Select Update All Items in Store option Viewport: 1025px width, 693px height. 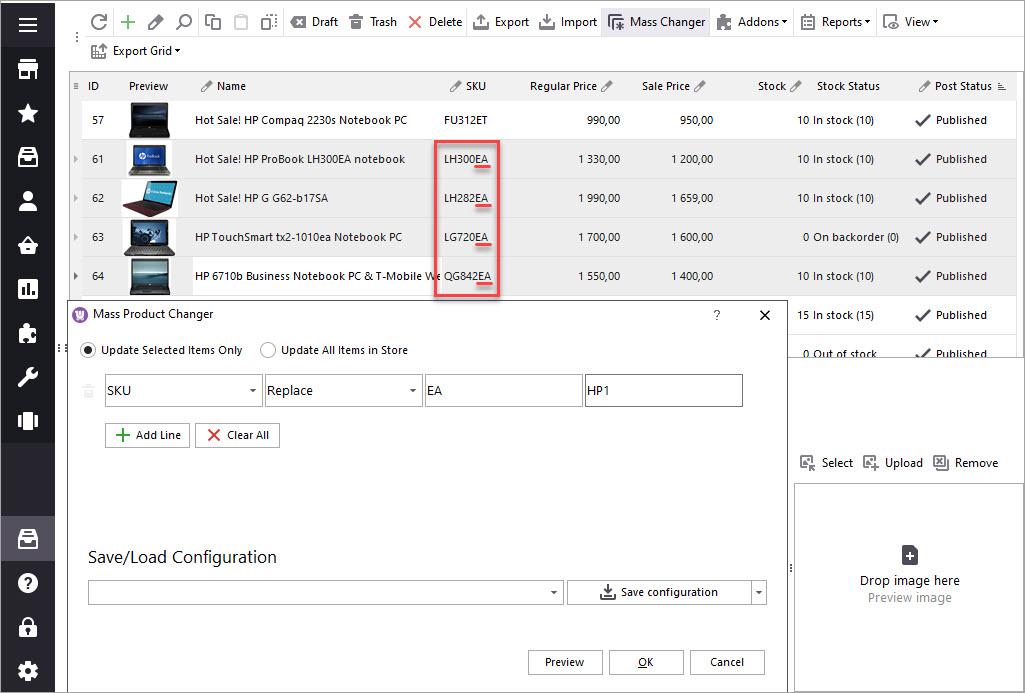point(267,350)
